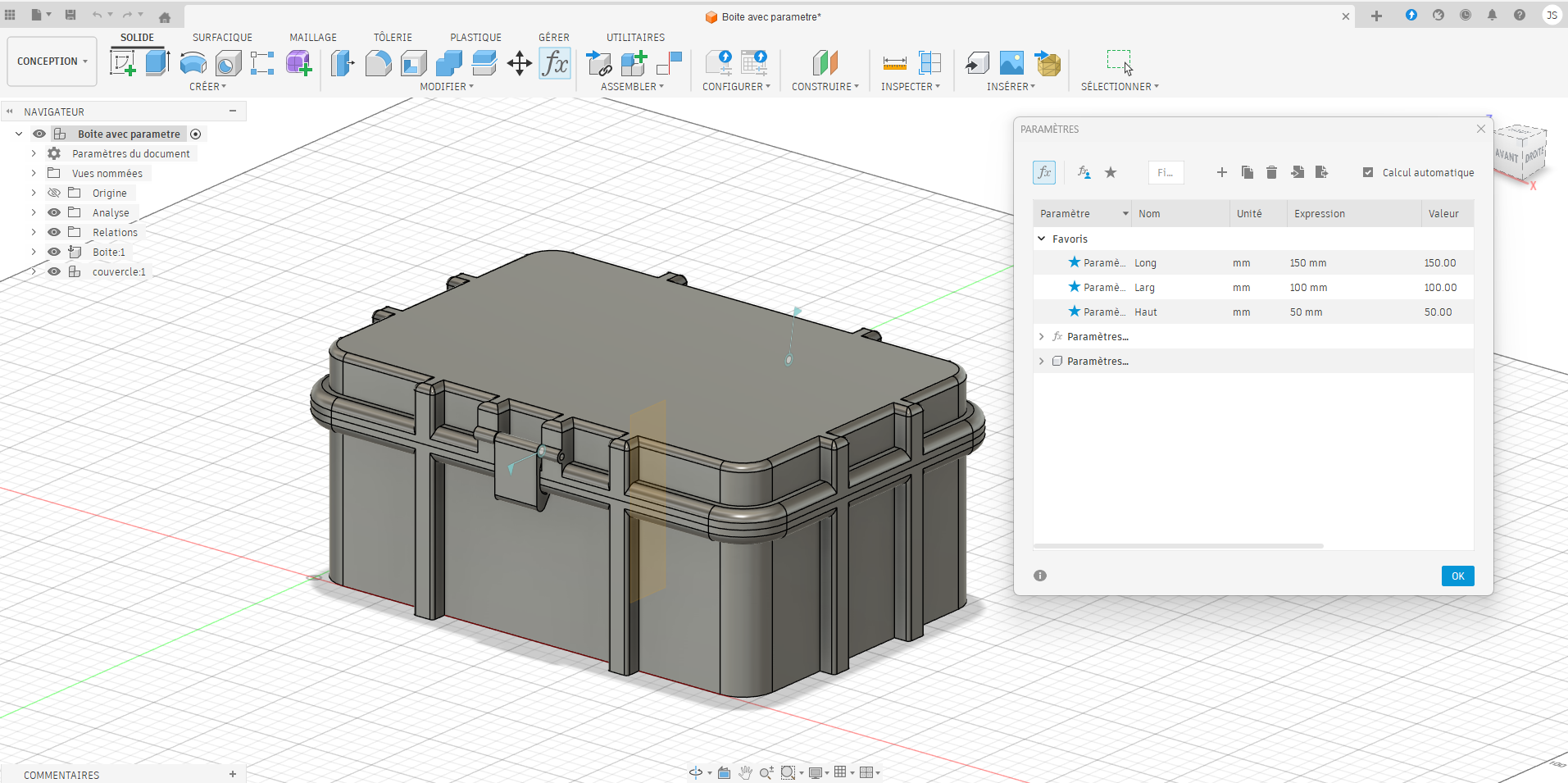Select the Move/Copy arrows tool

click(519, 63)
